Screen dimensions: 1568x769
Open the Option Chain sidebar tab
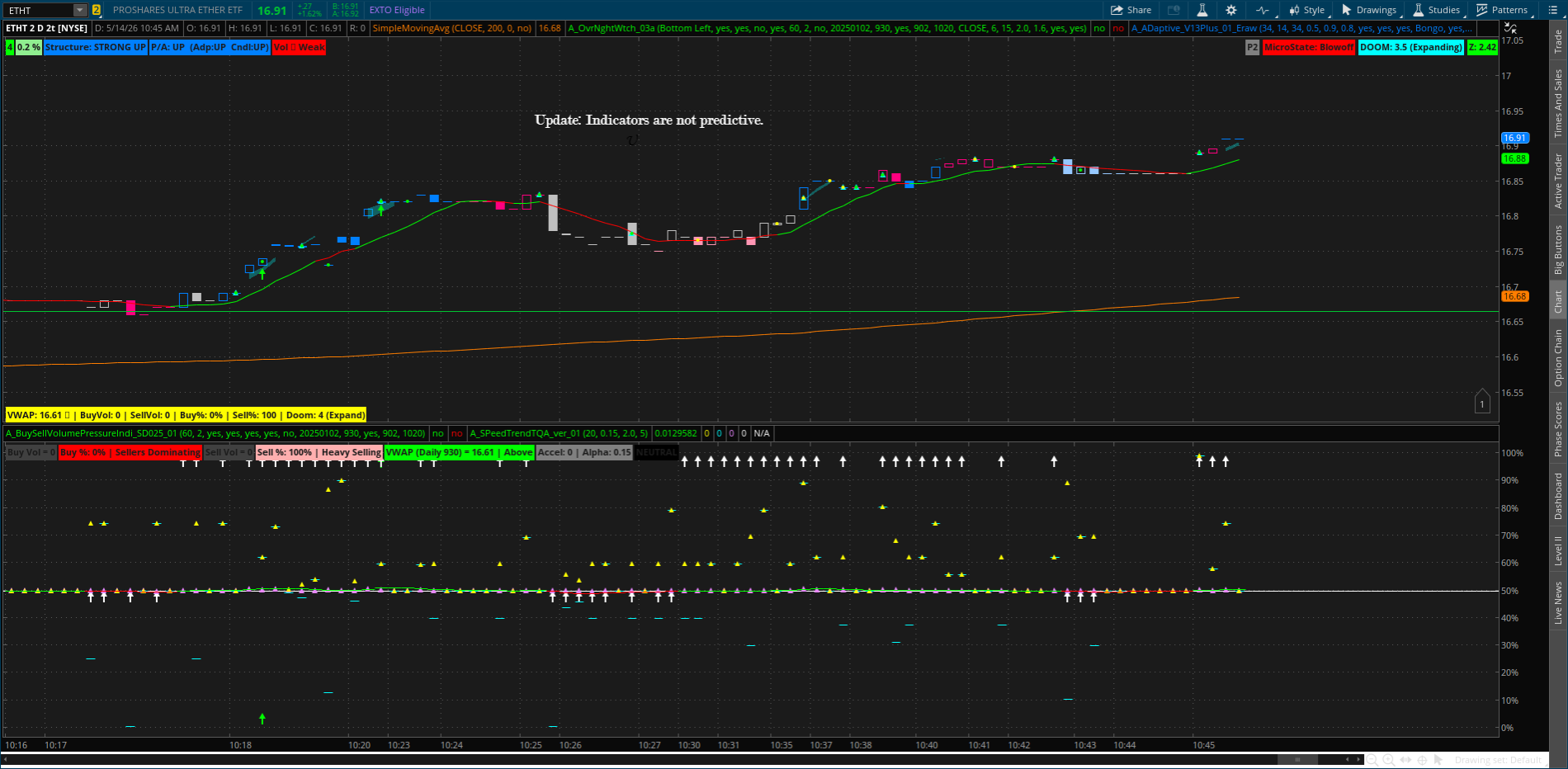tap(1558, 357)
